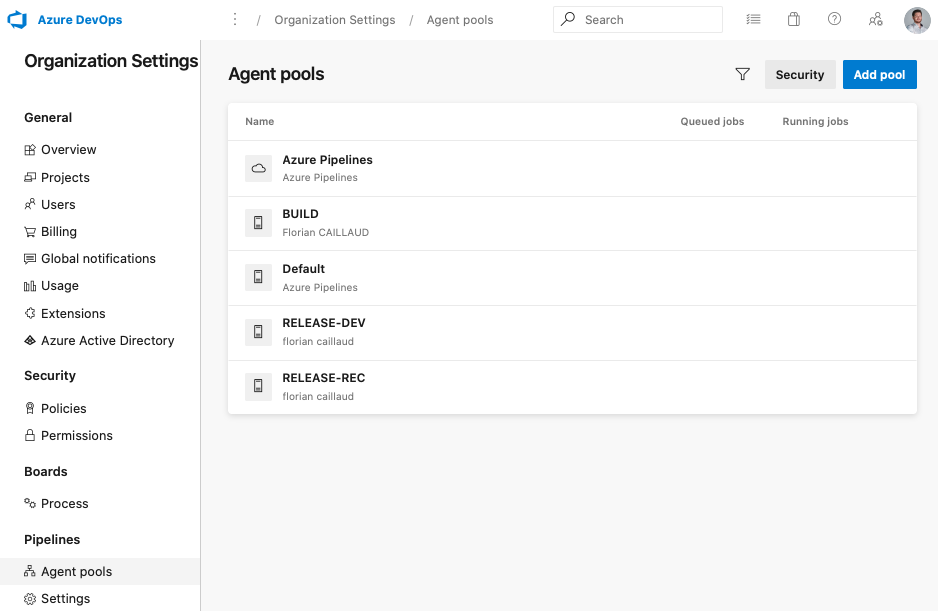Click the Extensions puzzle icon
Image resolution: width=938 pixels, height=611 pixels.
coord(30,313)
